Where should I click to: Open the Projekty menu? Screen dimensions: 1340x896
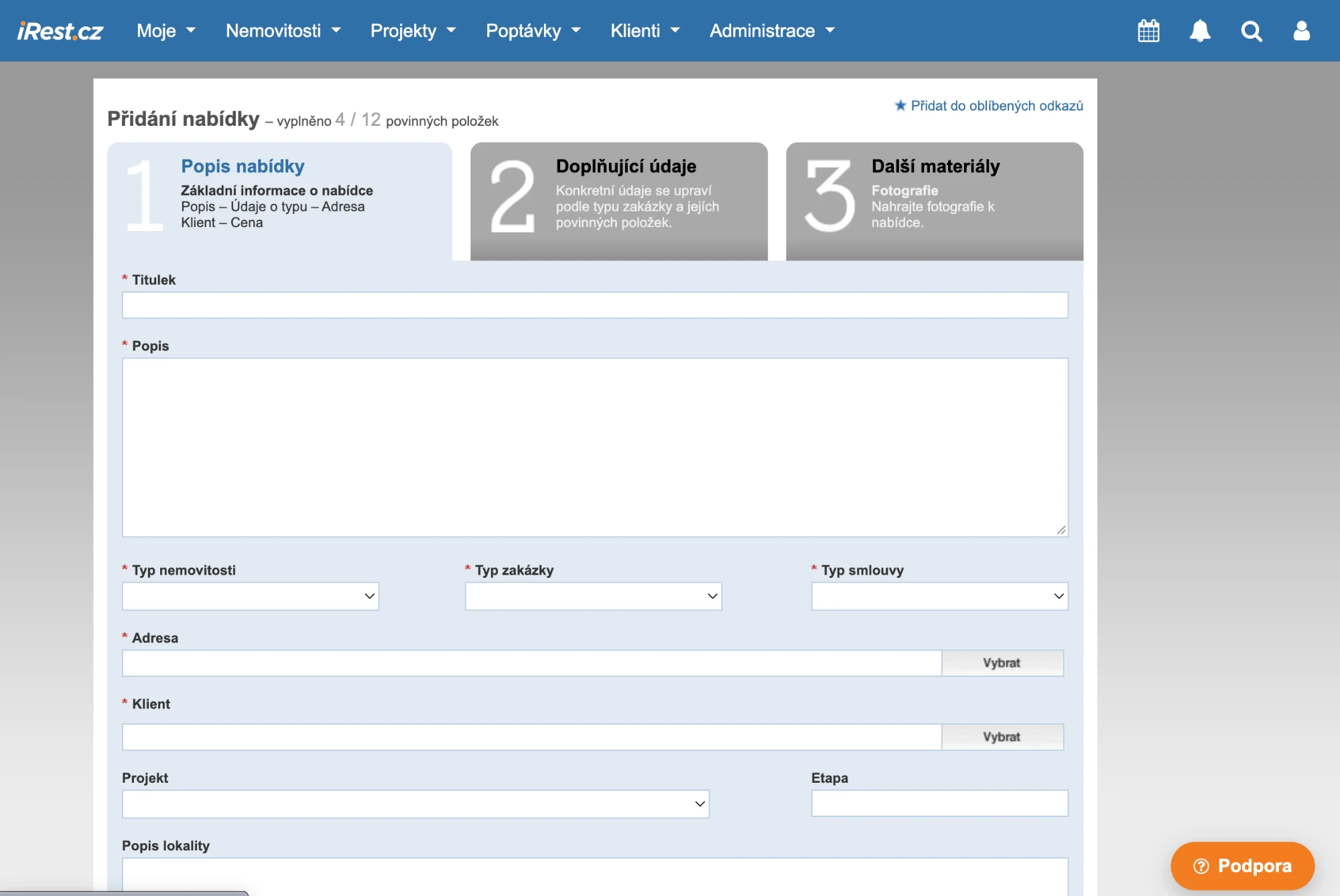(413, 31)
